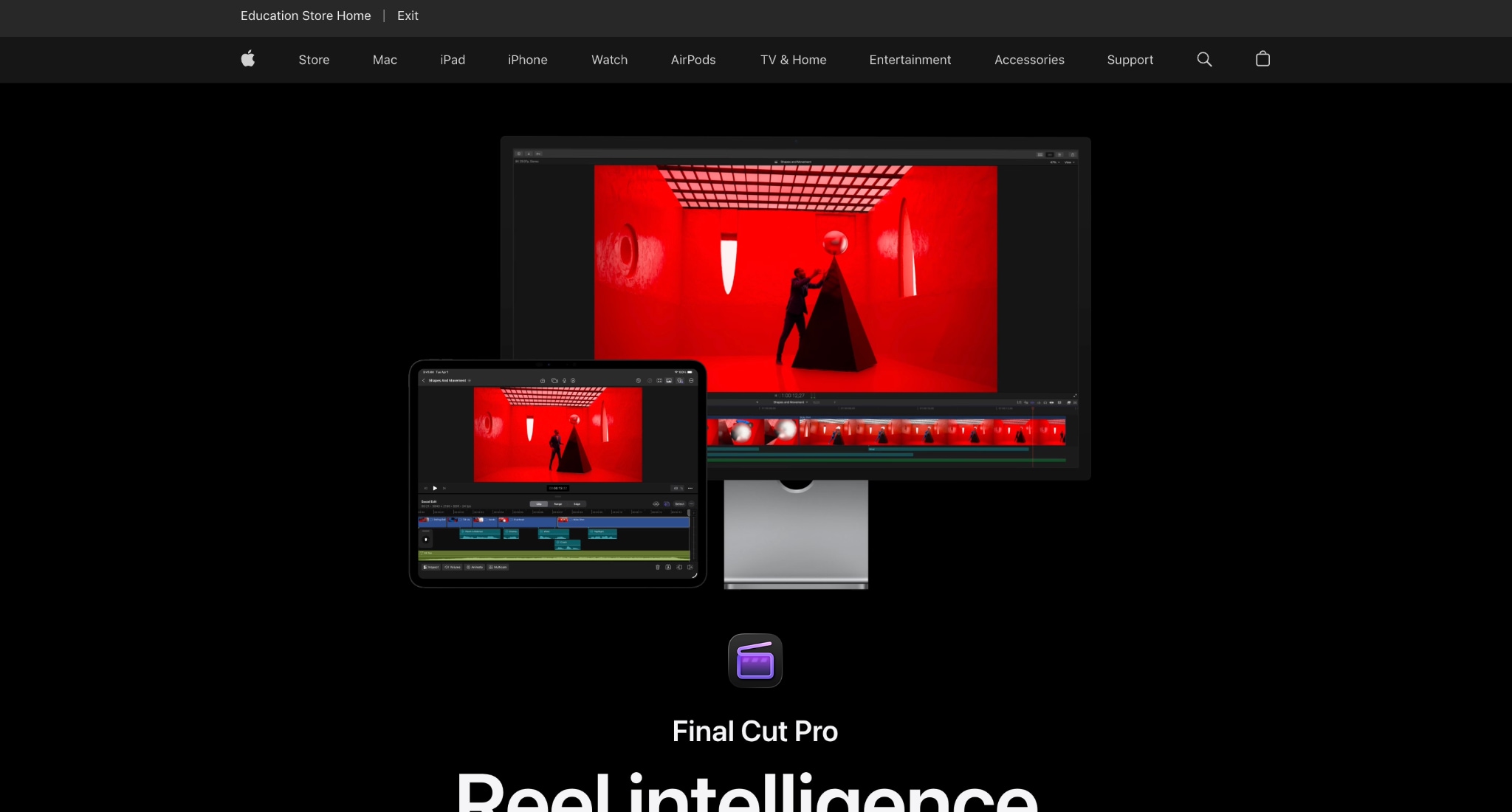Click the Final Cut Pro app icon
Screen dimensions: 1512x812
755,661
